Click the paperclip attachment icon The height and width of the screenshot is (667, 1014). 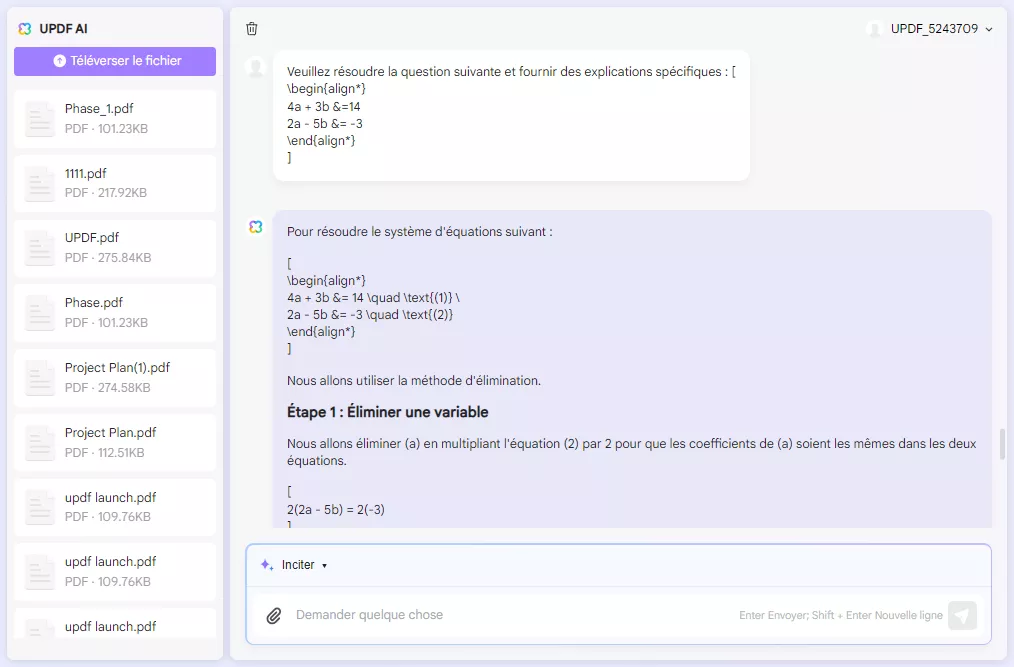pos(274,615)
